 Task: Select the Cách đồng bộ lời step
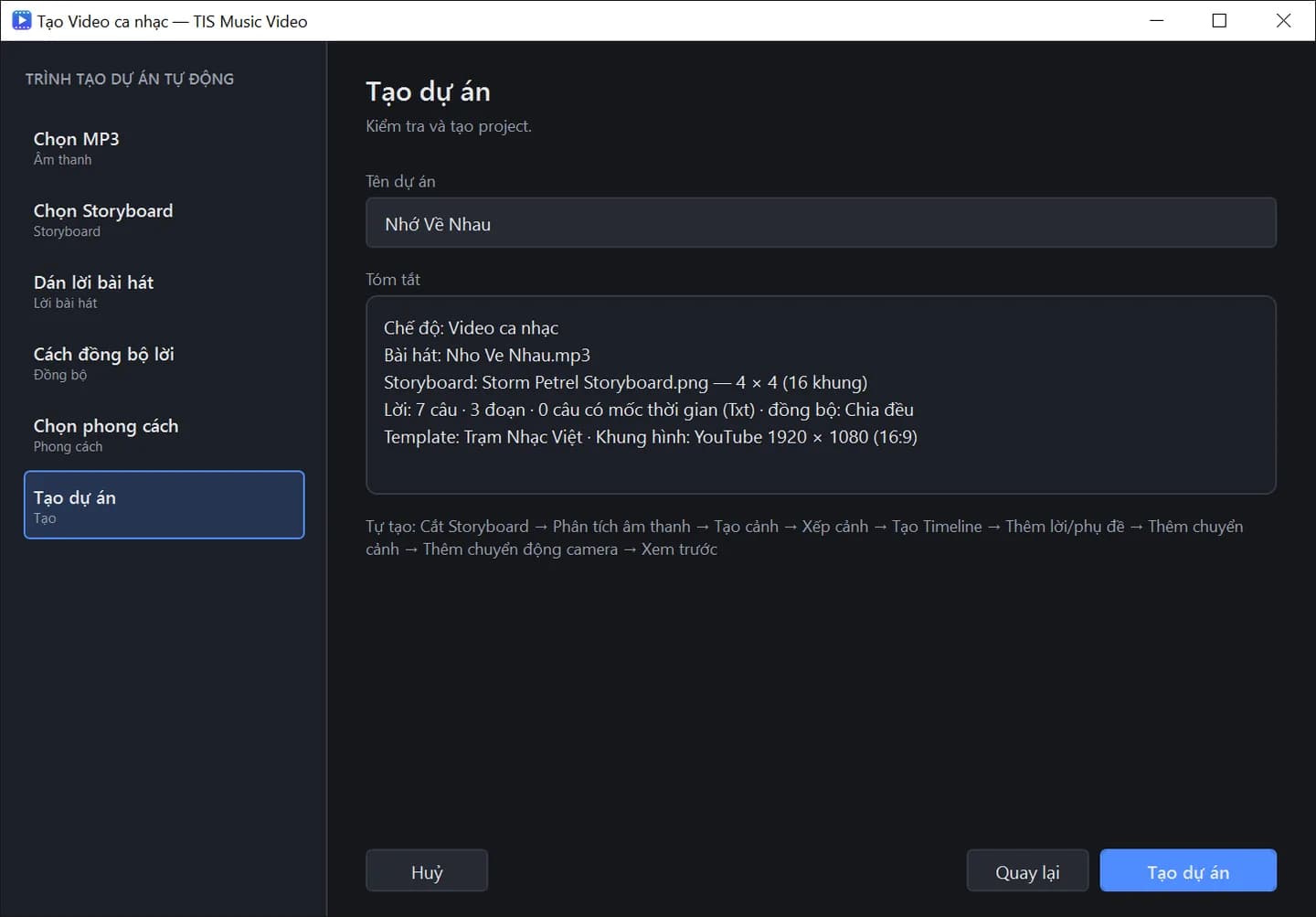(164, 363)
